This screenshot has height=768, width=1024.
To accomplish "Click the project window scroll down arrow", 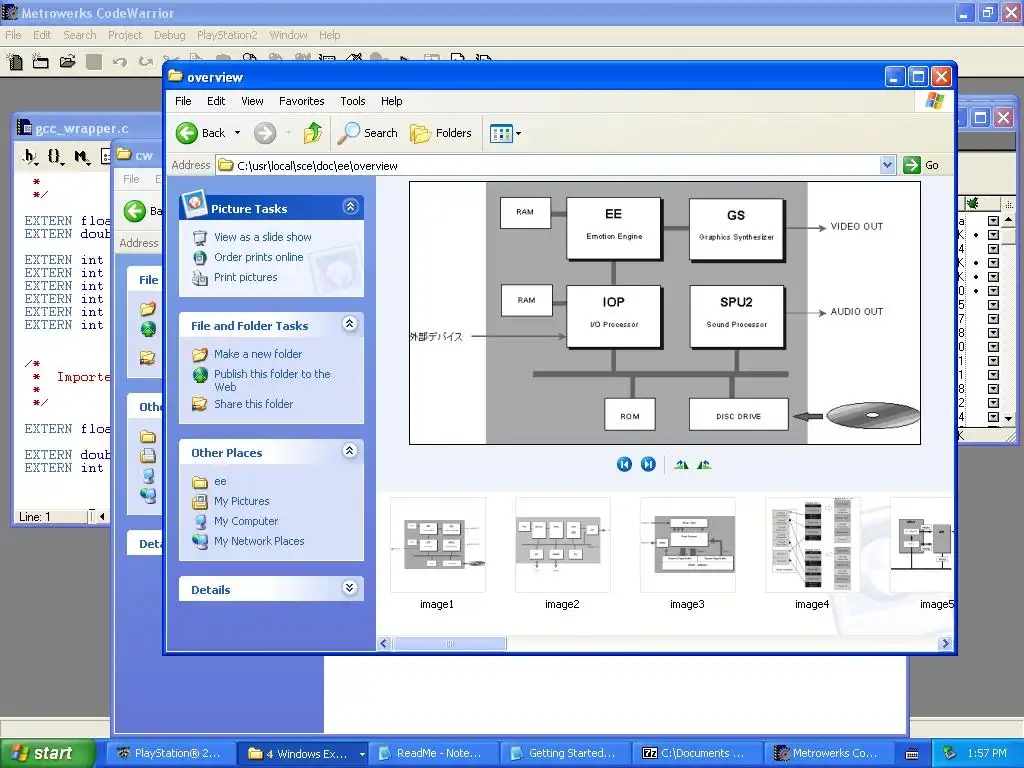I will coord(1008,419).
